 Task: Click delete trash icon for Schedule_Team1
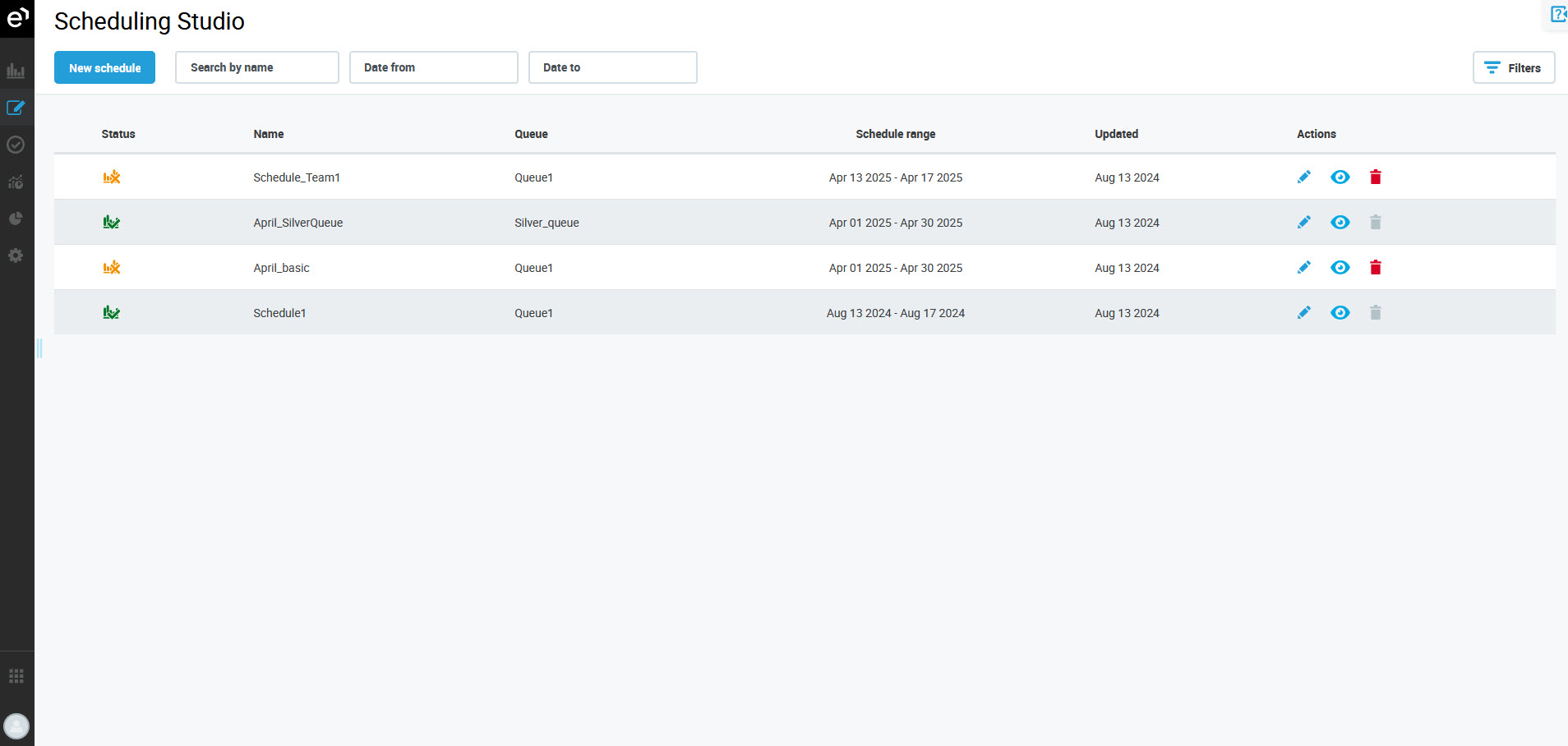1375,177
